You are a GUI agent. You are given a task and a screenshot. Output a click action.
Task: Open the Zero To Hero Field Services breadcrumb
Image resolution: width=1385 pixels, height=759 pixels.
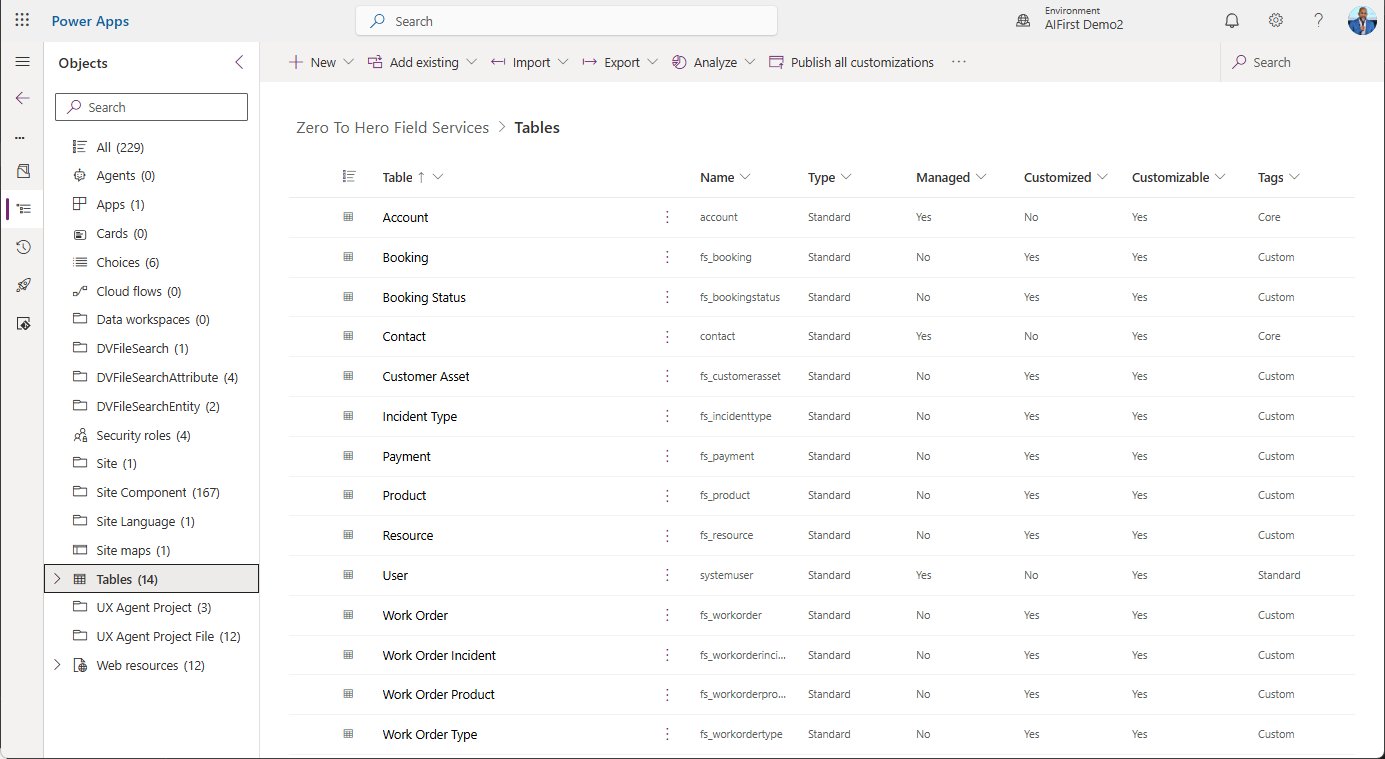coord(393,127)
